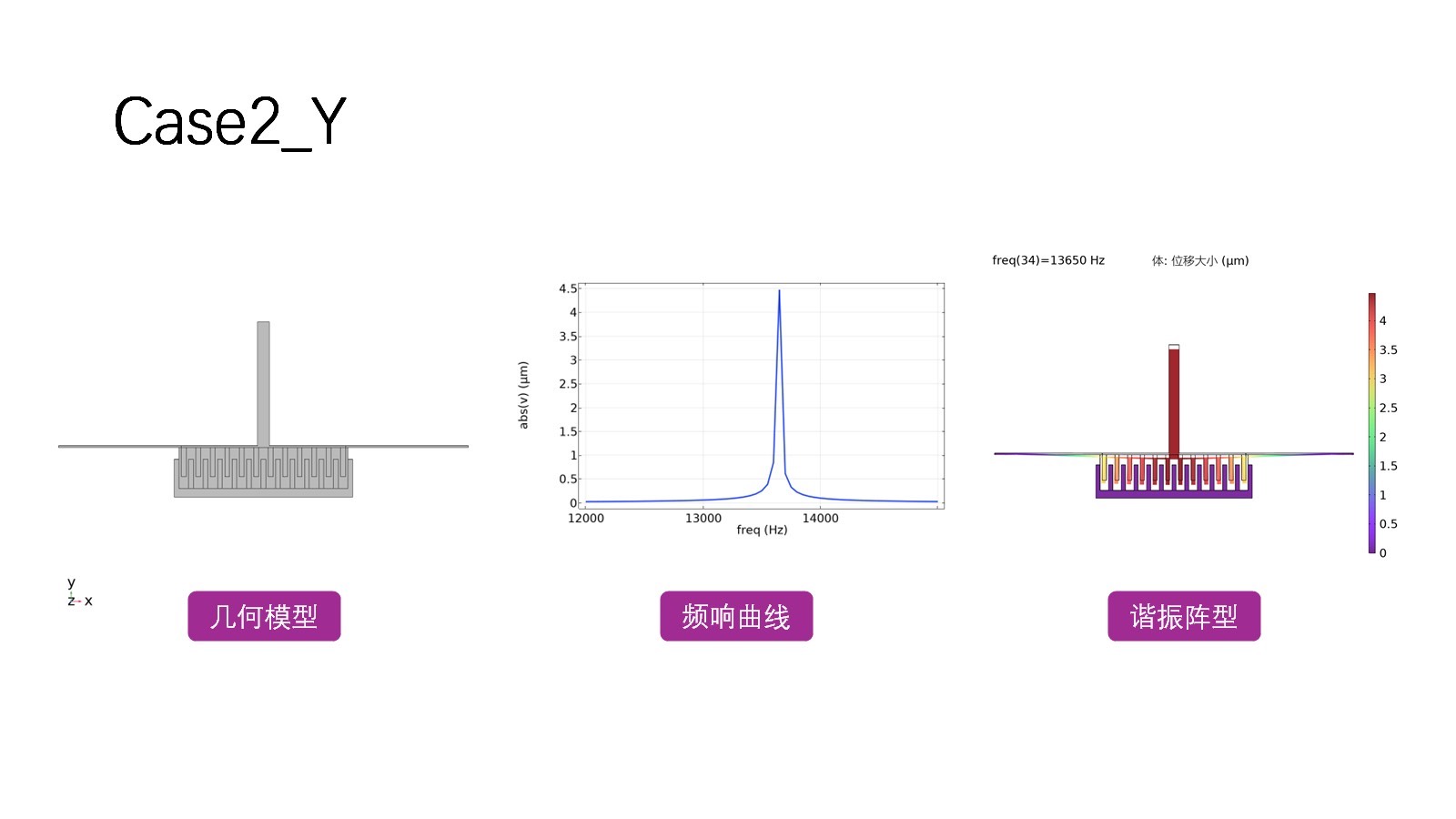Click the 几何模型 purple button
1456x819 pixels.
tap(264, 616)
